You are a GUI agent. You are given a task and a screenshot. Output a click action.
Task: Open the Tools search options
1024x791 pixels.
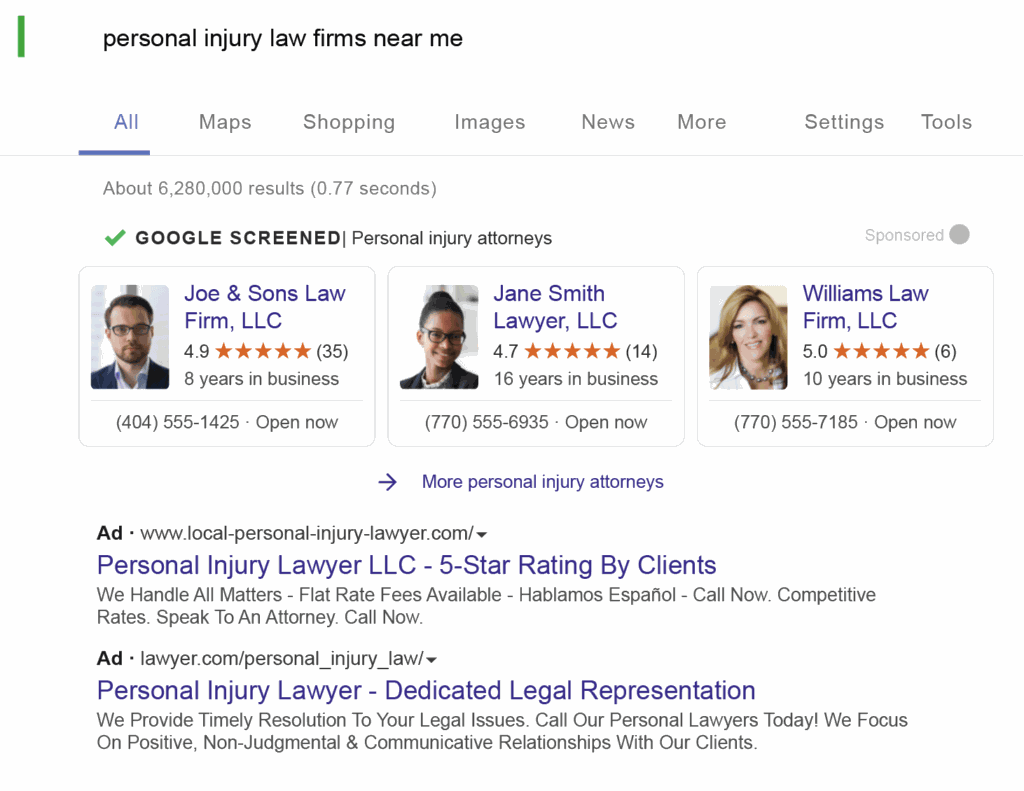point(946,122)
